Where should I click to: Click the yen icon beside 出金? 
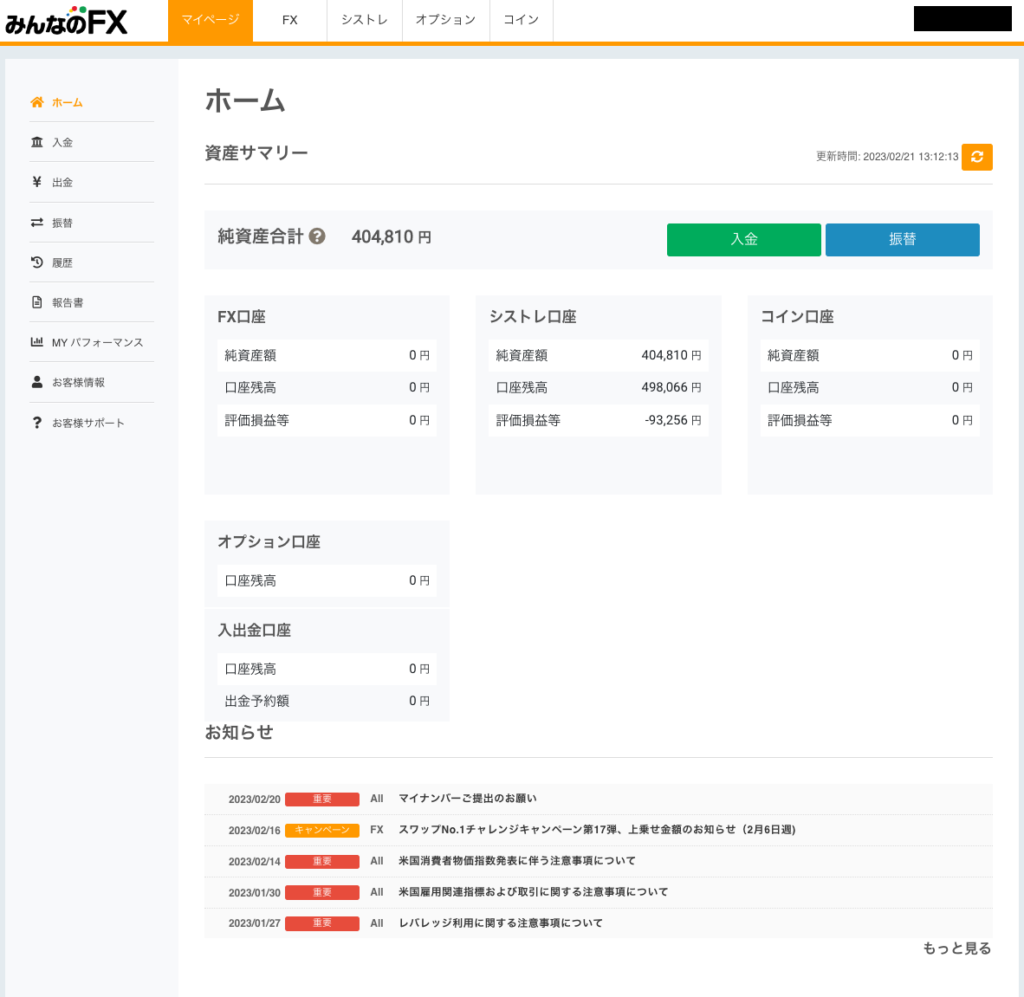click(x=37, y=182)
